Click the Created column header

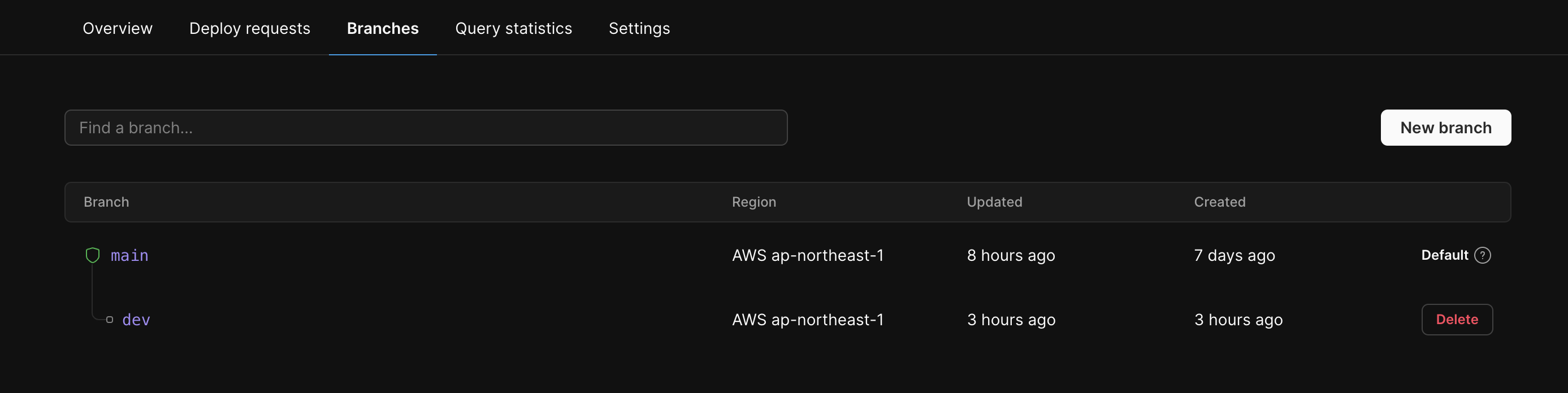pos(1219,202)
